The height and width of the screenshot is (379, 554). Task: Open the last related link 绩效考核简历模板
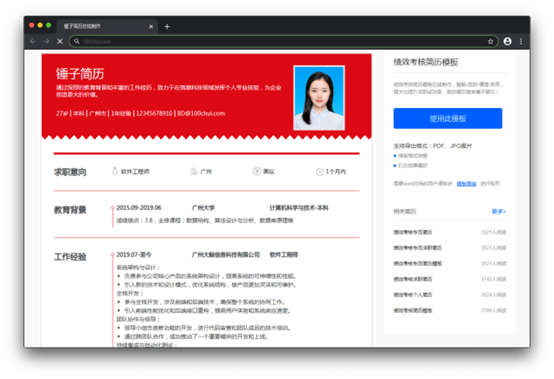(413, 310)
